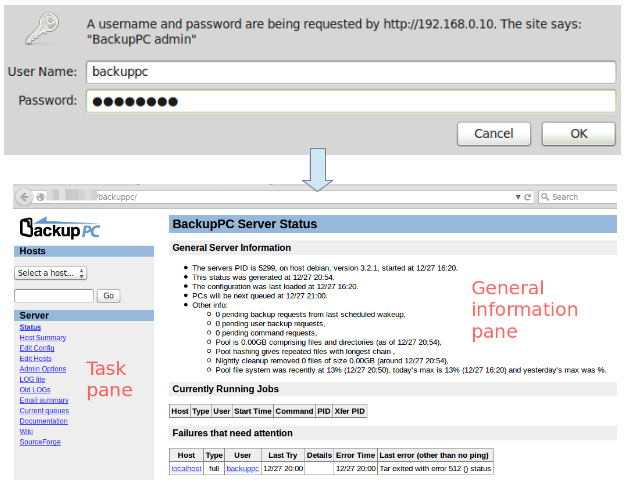
Task: Open the Status link
Action: coord(30,327)
